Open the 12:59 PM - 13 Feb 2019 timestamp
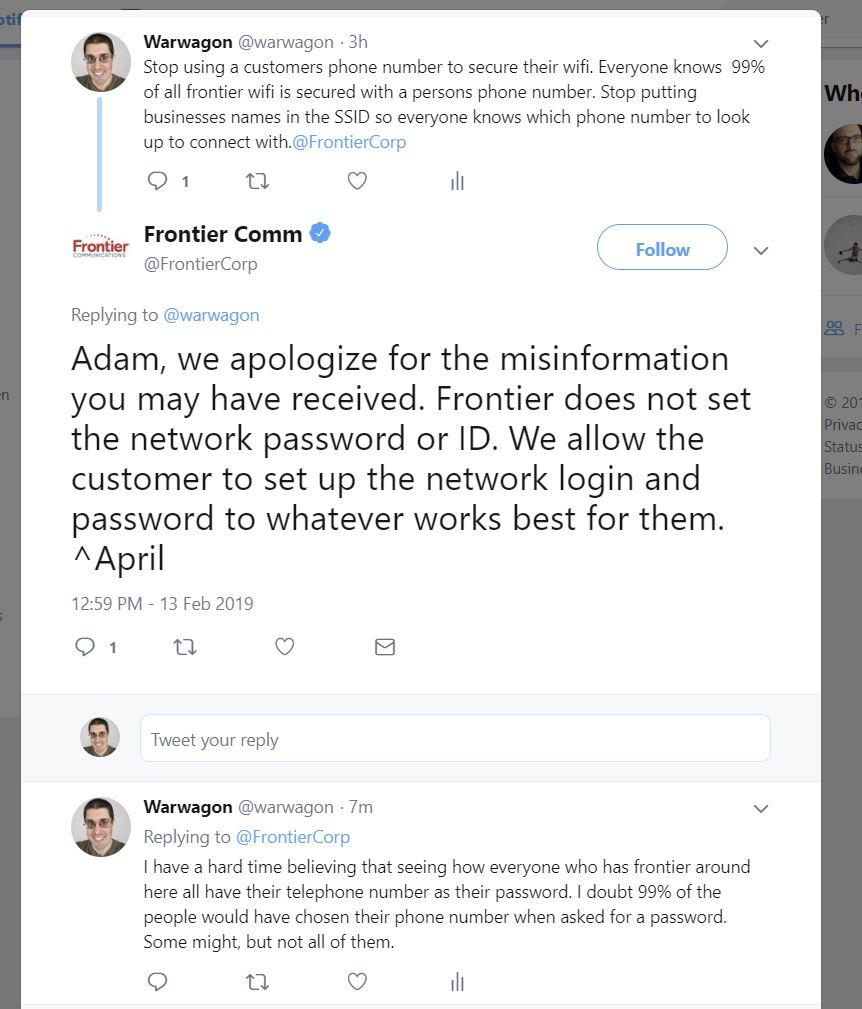This screenshot has height=1009, width=862. point(162,604)
